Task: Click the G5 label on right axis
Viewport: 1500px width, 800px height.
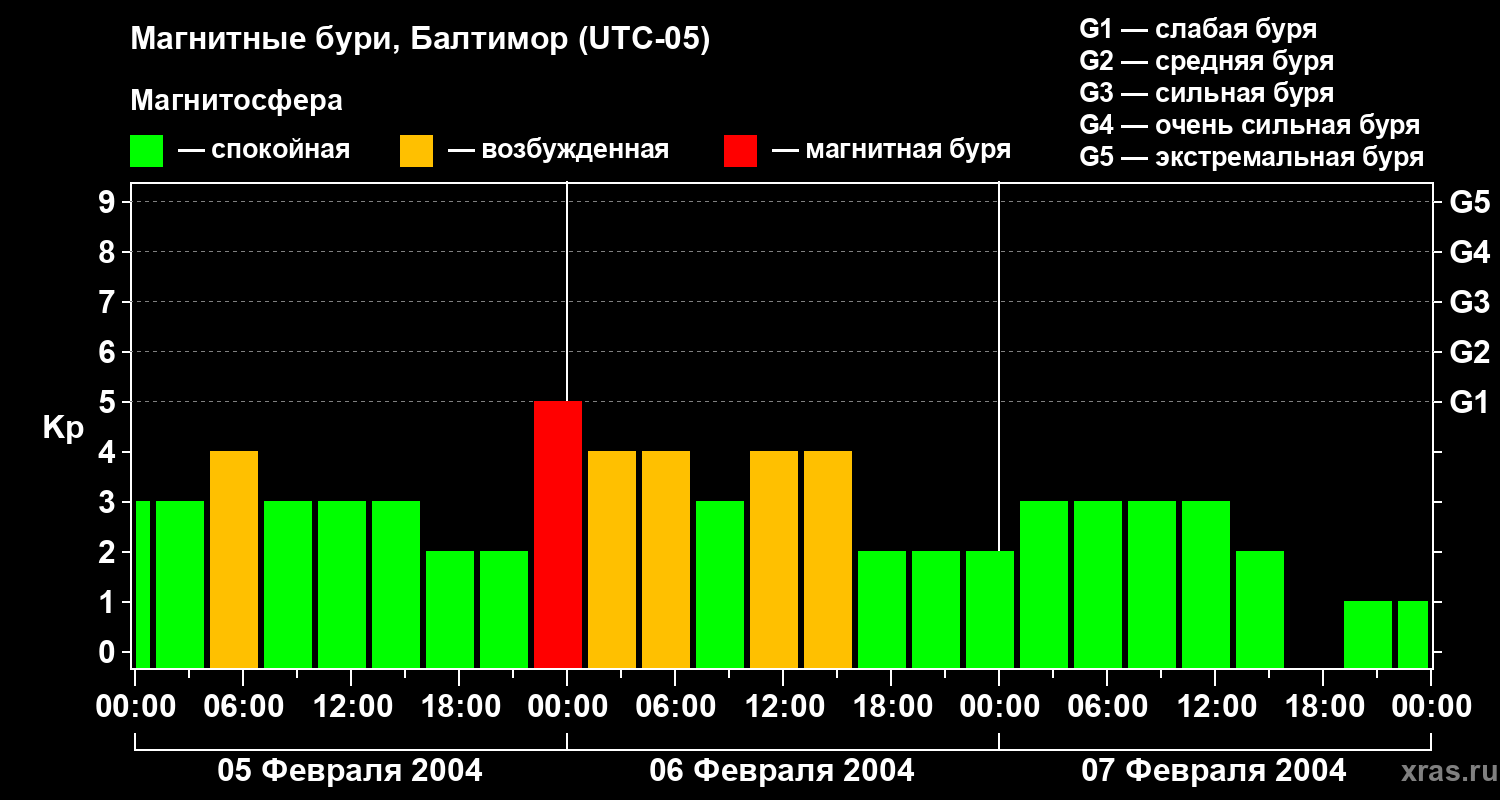Action: [x=1469, y=203]
